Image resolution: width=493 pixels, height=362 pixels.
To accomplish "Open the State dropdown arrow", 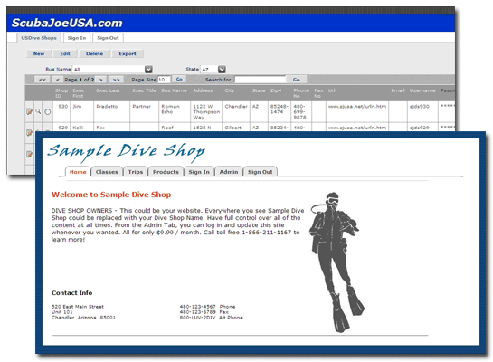I will (x=222, y=69).
